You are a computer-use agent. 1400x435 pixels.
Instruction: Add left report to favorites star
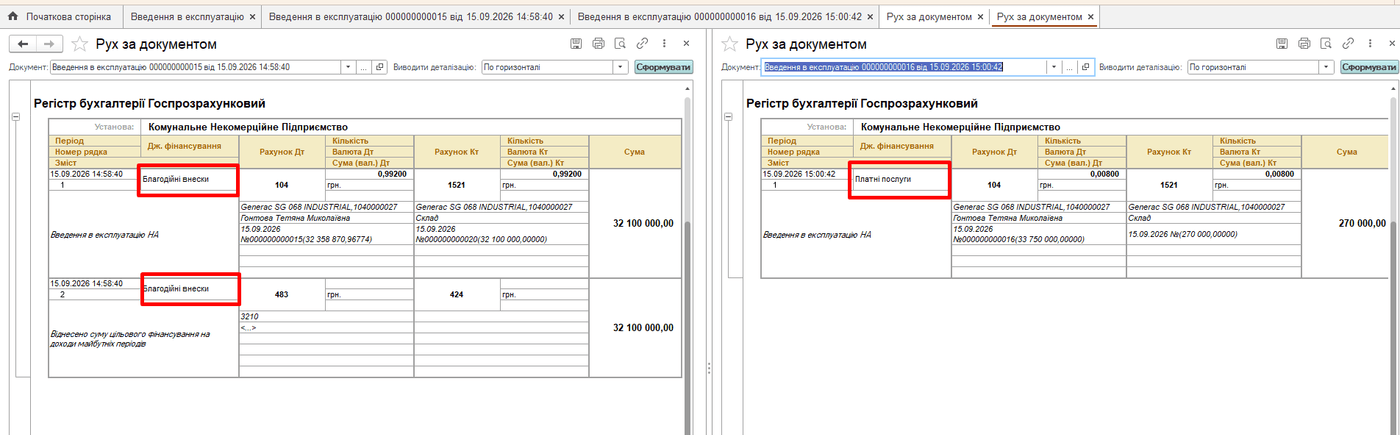pyautogui.click(x=80, y=44)
